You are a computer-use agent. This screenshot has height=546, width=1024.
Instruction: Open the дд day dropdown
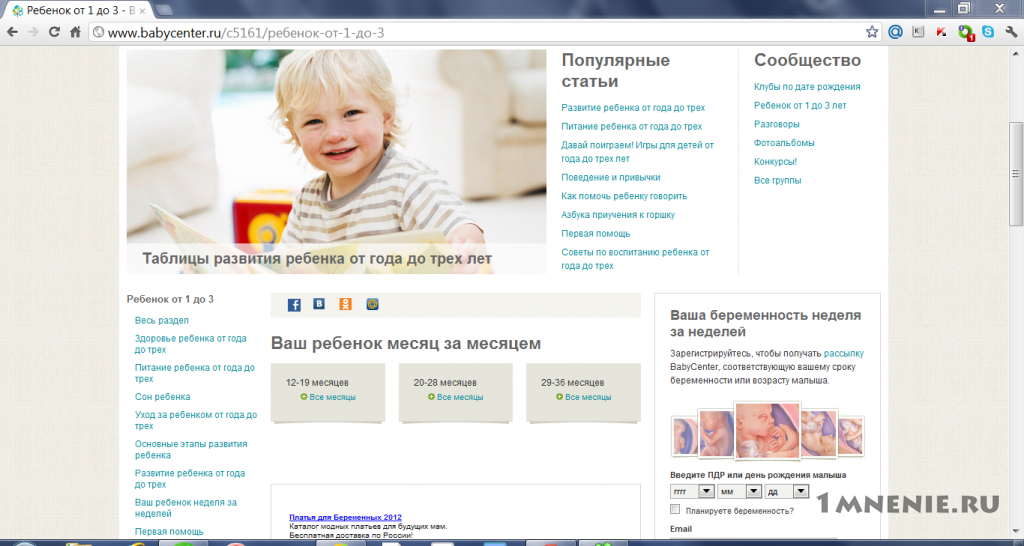click(786, 492)
